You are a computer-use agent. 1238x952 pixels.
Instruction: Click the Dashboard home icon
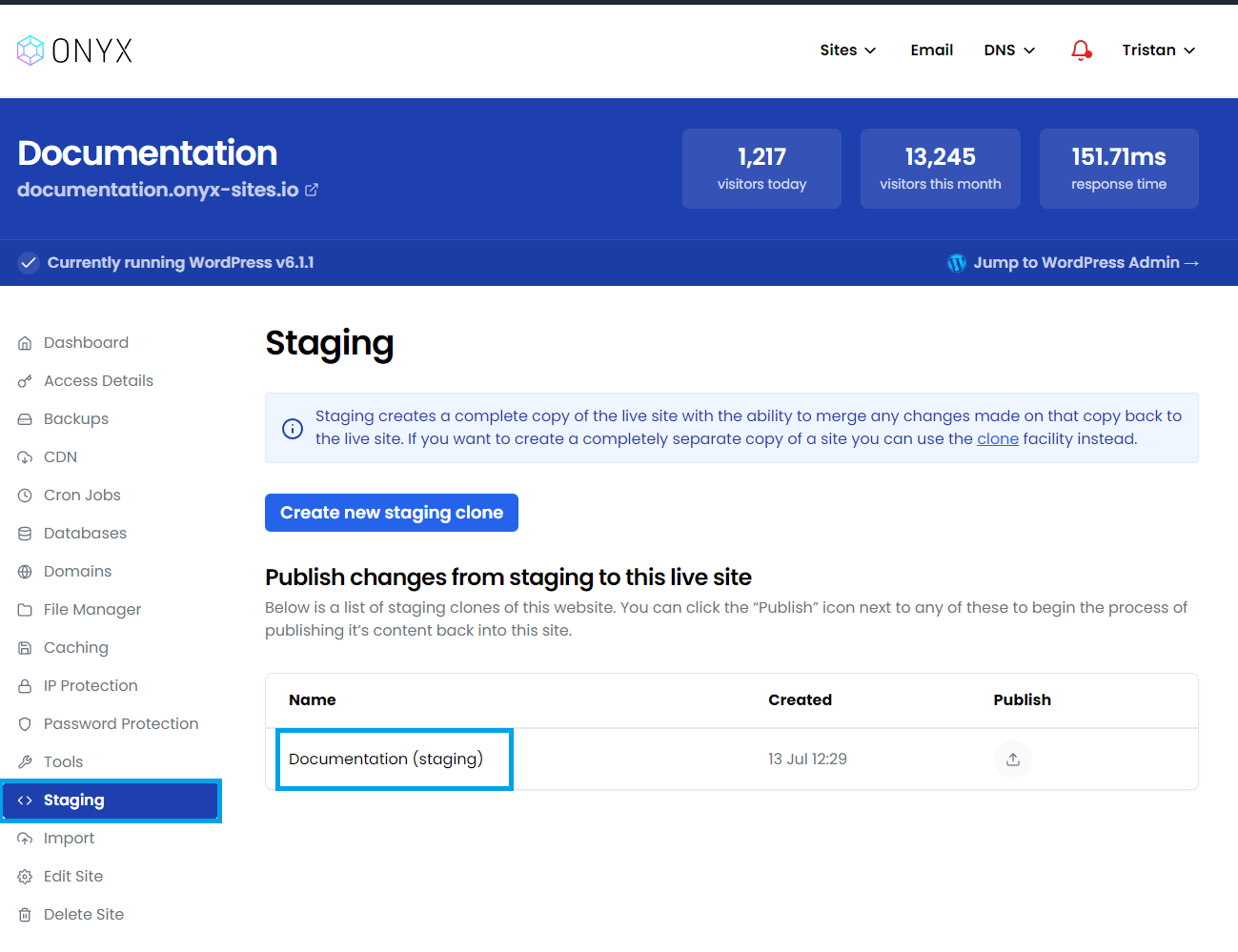(25, 343)
